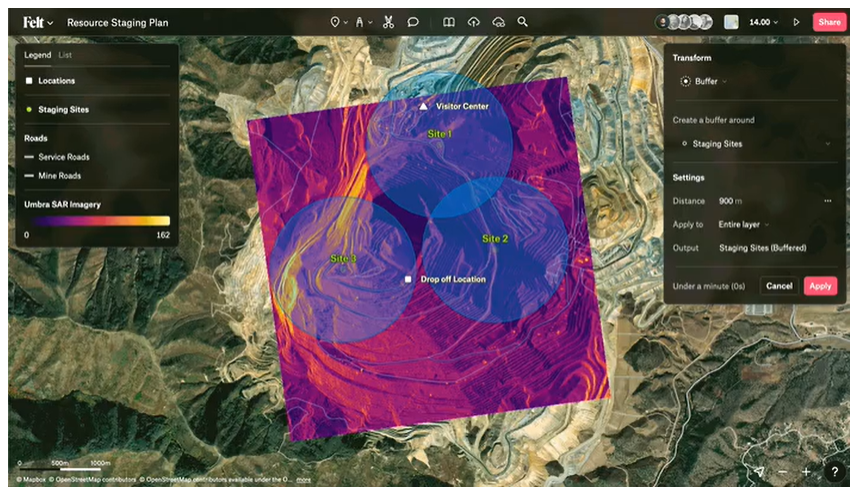This screenshot has width=863, height=494.
Task: Expand the Buffer transform type dropdown
Action: (x=704, y=81)
